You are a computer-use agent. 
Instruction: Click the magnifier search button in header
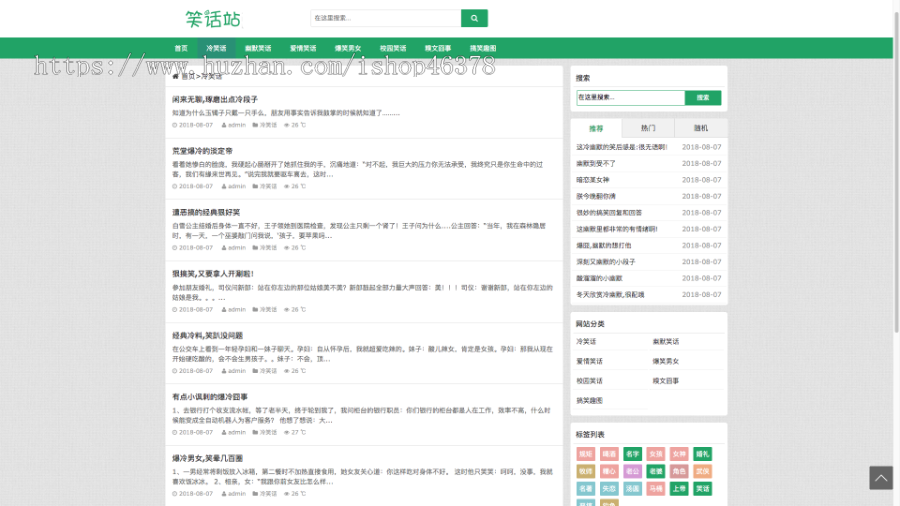pyautogui.click(x=474, y=18)
